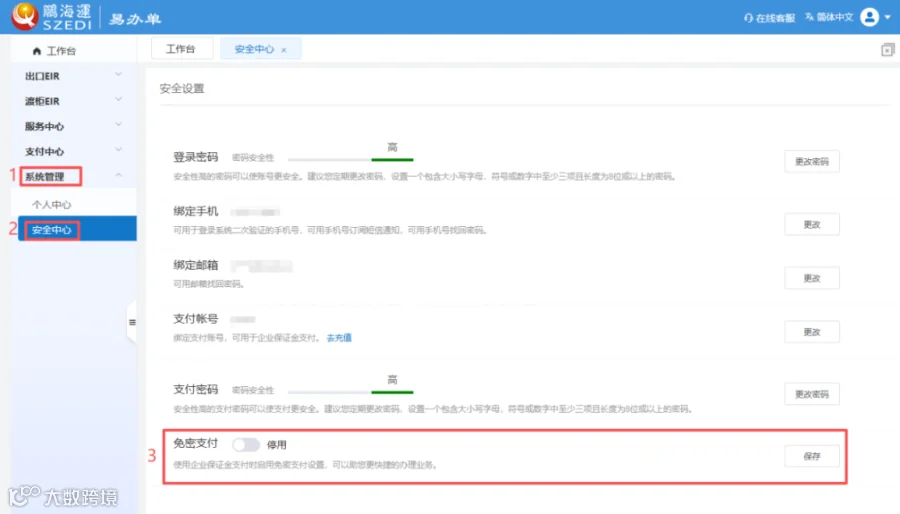Click the sidebar collapse handle icon
The height and width of the screenshot is (514, 900).
click(x=133, y=322)
